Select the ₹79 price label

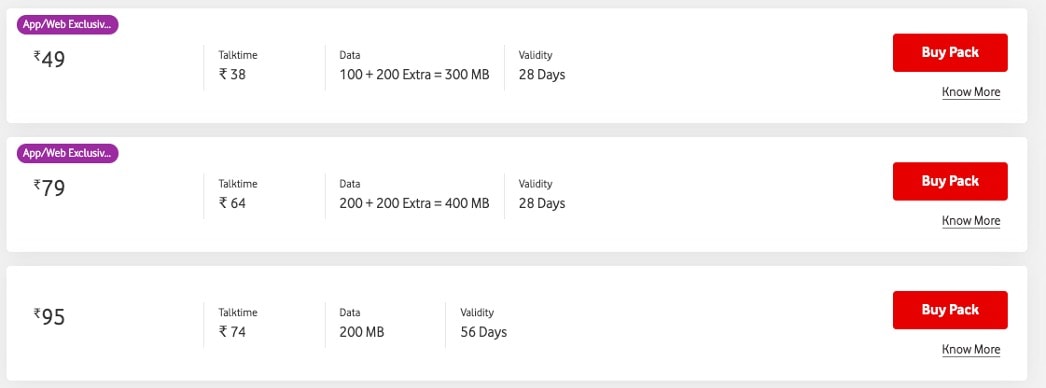pos(49,189)
